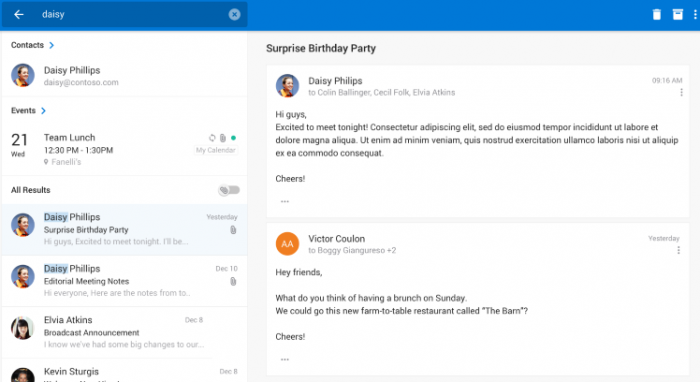Clear the daisy search text

click(x=234, y=15)
